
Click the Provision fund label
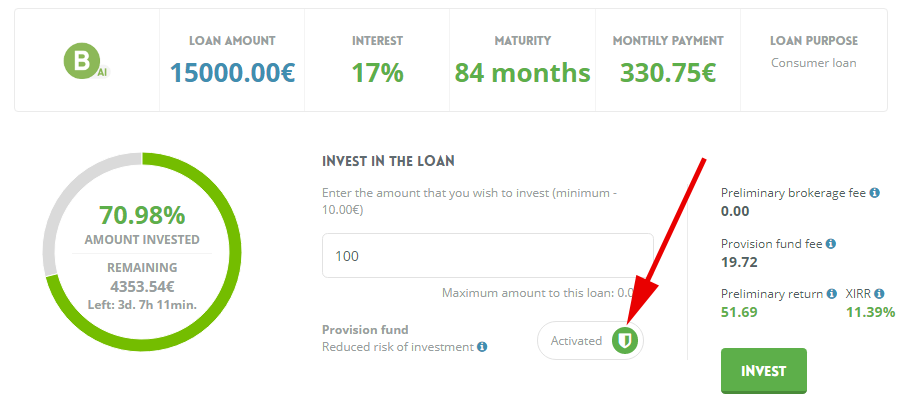pos(365,329)
